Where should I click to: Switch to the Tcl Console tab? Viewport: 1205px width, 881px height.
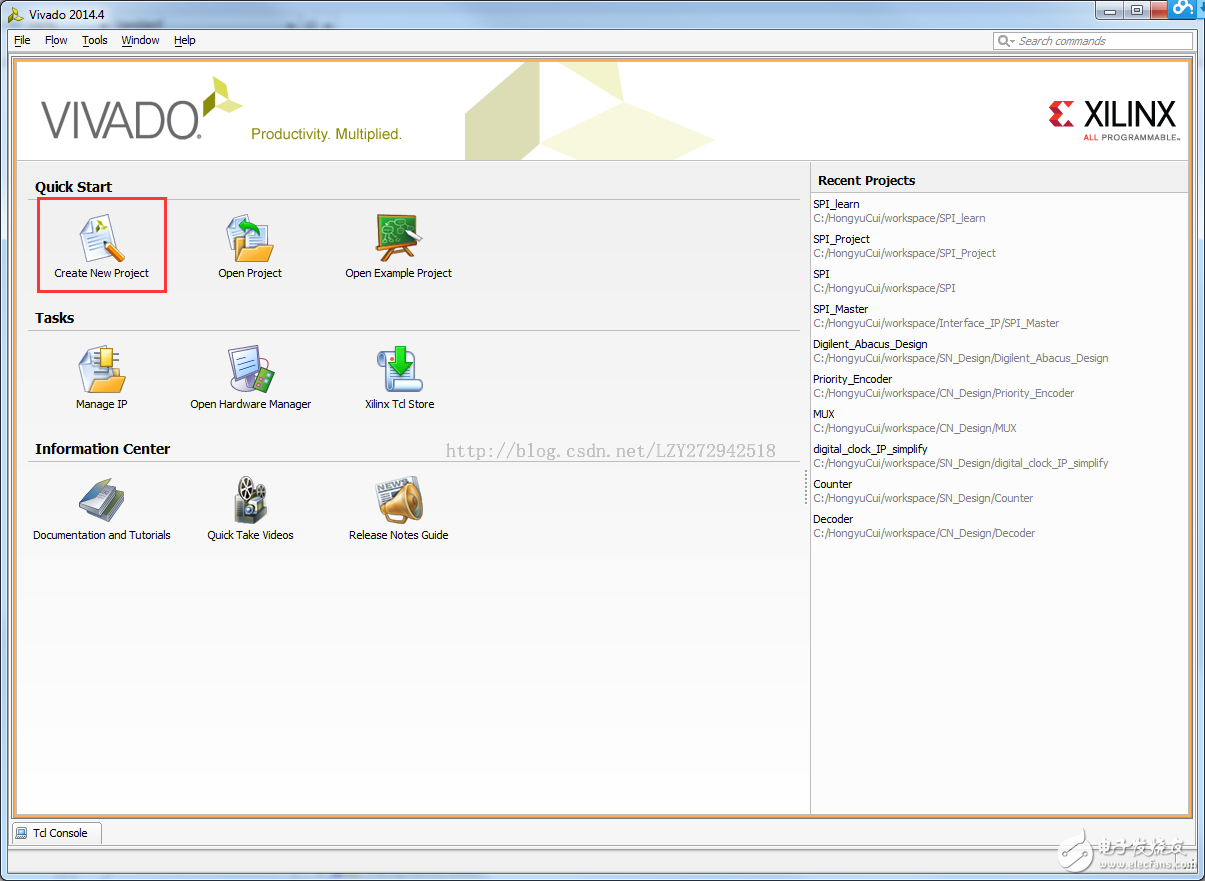(56, 833)
